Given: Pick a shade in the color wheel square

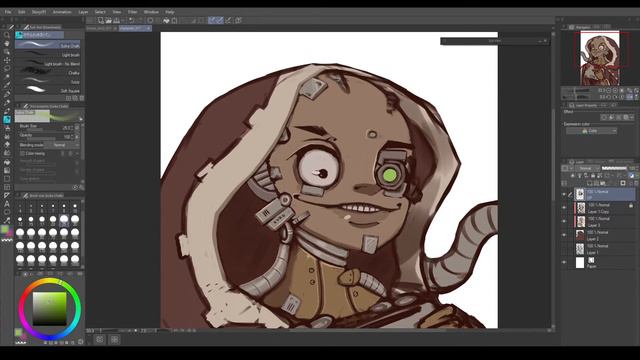Looking at the screenshot, I should (x=49, y=309).
